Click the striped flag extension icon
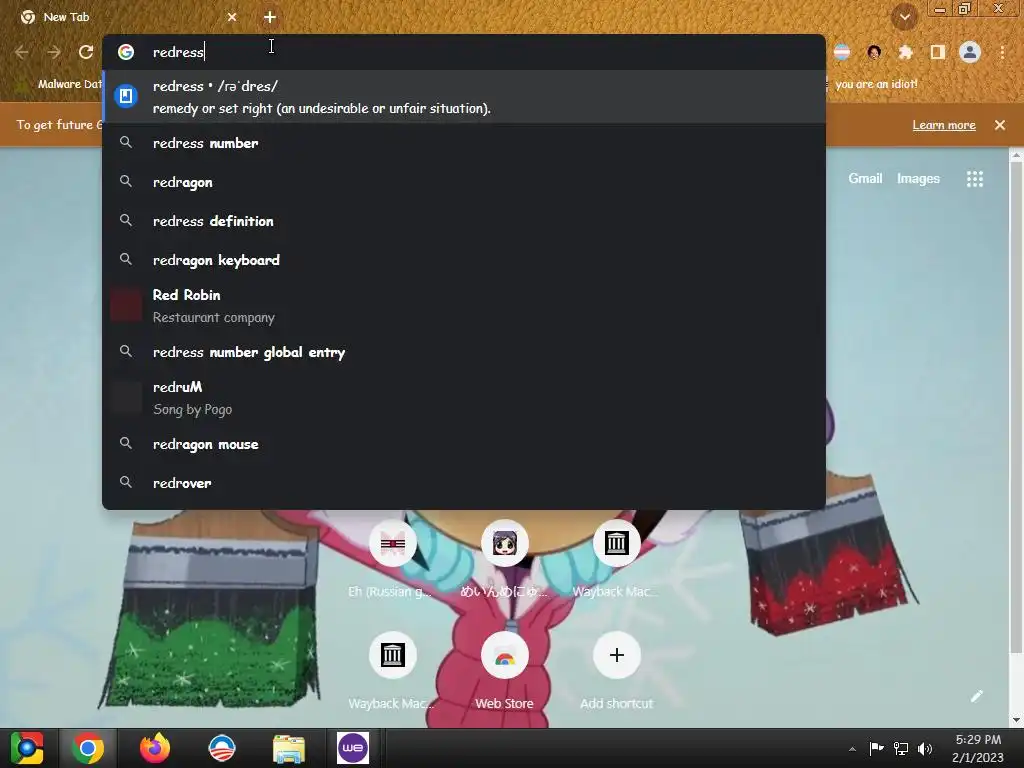Image resolution: width=1024 pixels, height=768 pixels. [x=842, y=52]
